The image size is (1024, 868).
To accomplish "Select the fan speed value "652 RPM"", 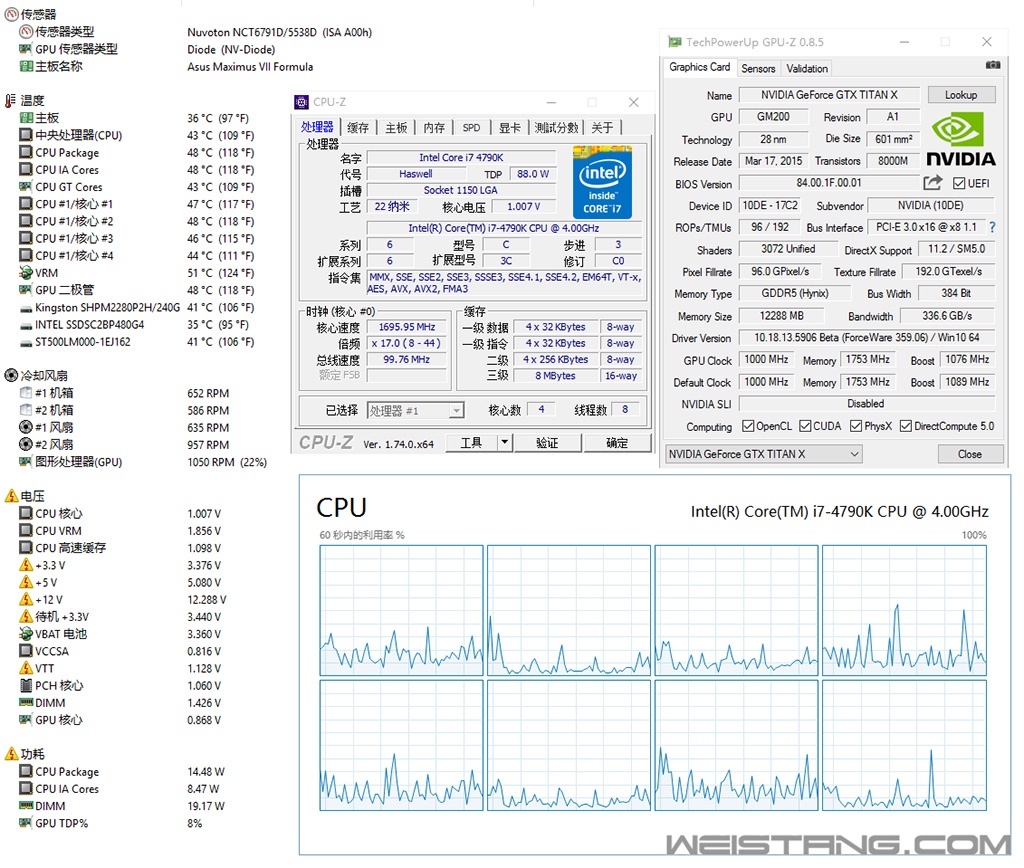I will pyautogui.click(x=208, y=393).
